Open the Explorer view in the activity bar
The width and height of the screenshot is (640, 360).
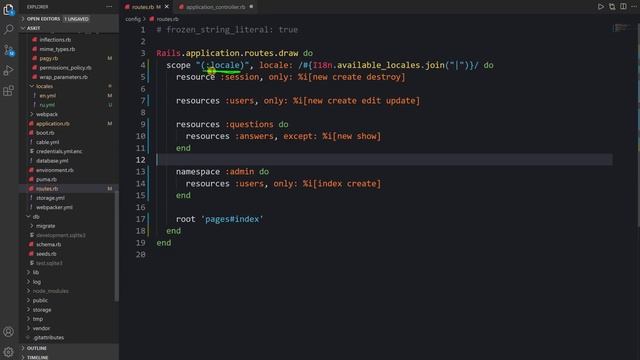[9, 9]
